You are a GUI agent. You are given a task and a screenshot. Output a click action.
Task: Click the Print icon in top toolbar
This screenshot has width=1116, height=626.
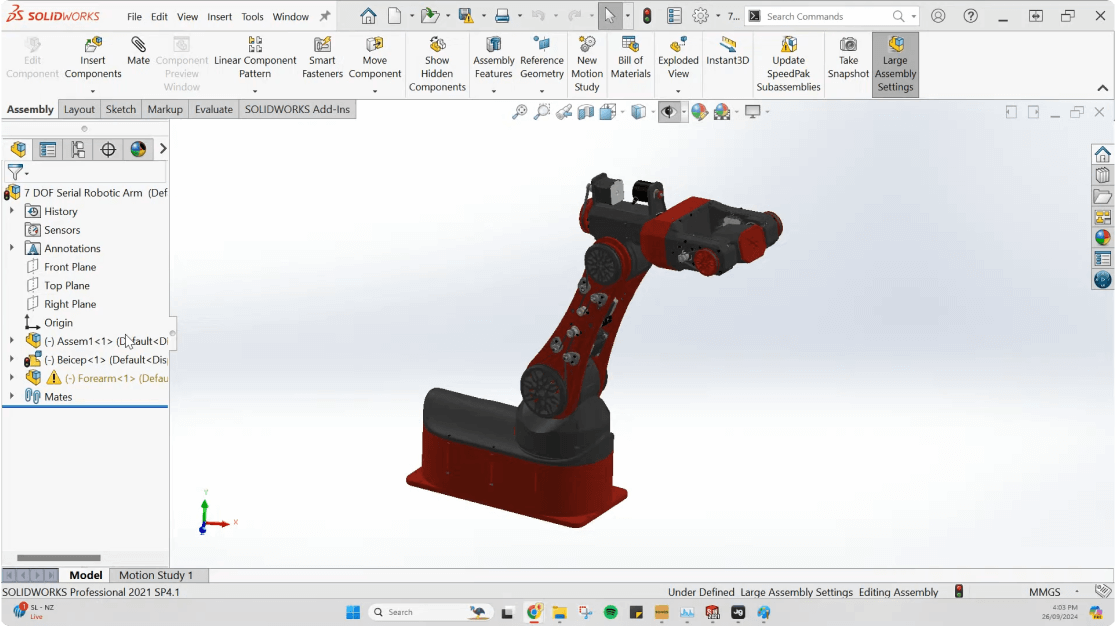click(502, 16)
